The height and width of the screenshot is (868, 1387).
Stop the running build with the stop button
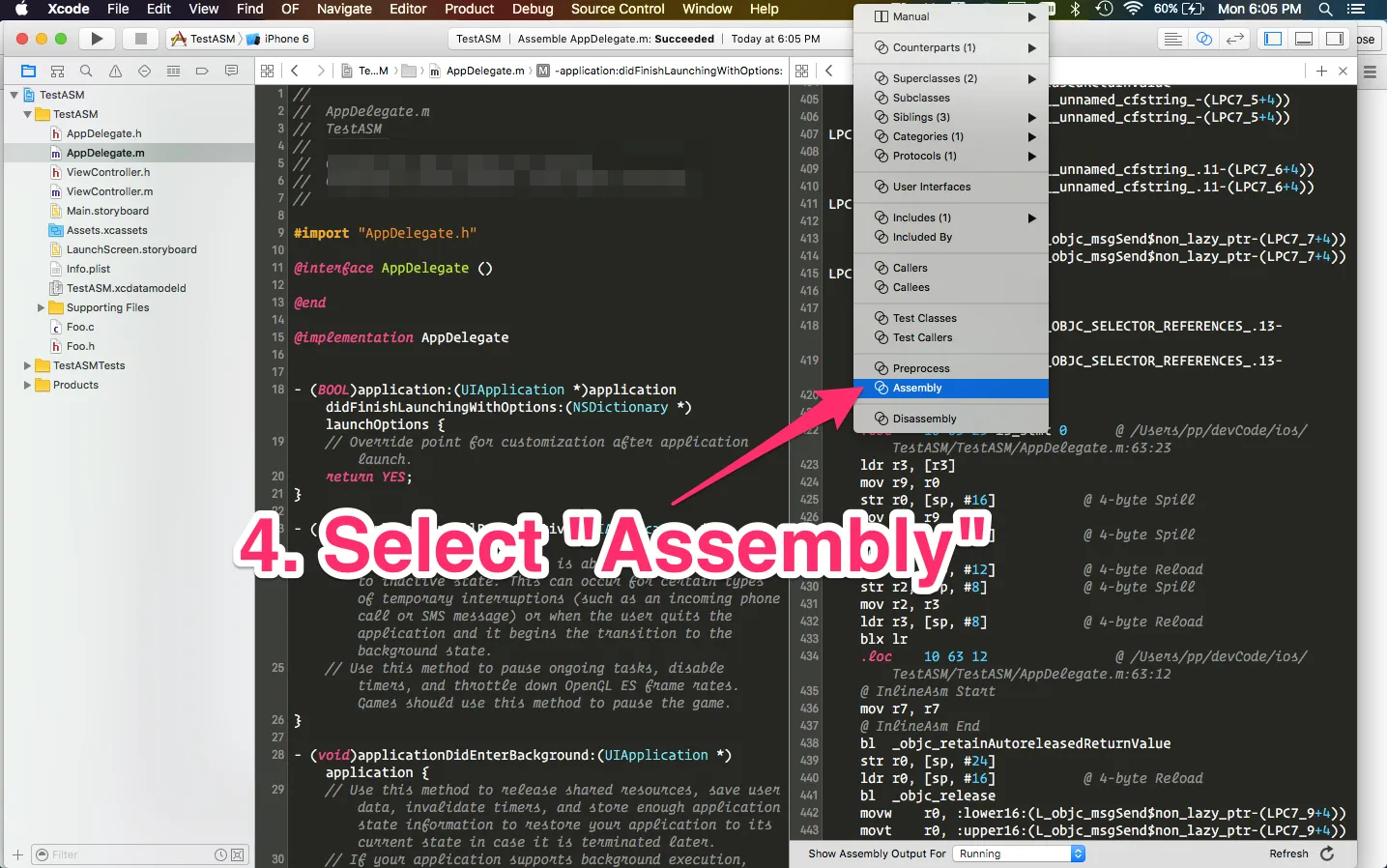(x=141, y=39)
